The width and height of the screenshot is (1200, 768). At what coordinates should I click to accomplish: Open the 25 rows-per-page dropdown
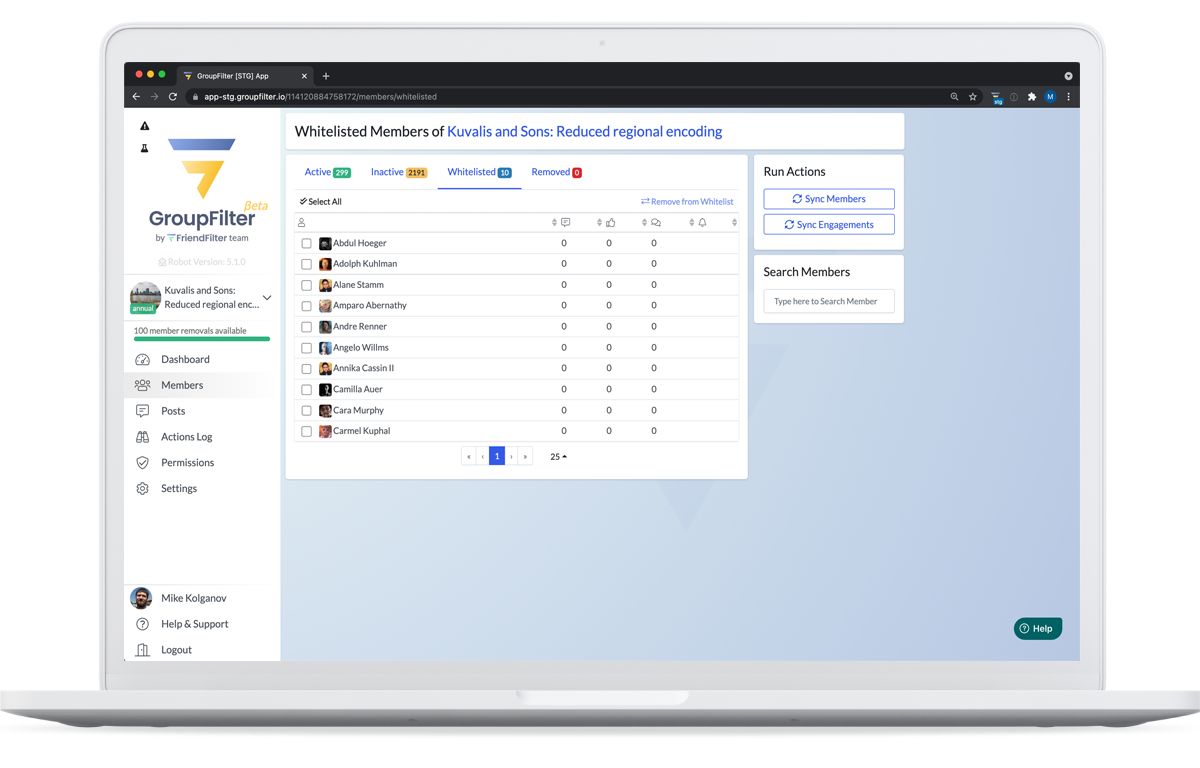pos(557,456)
